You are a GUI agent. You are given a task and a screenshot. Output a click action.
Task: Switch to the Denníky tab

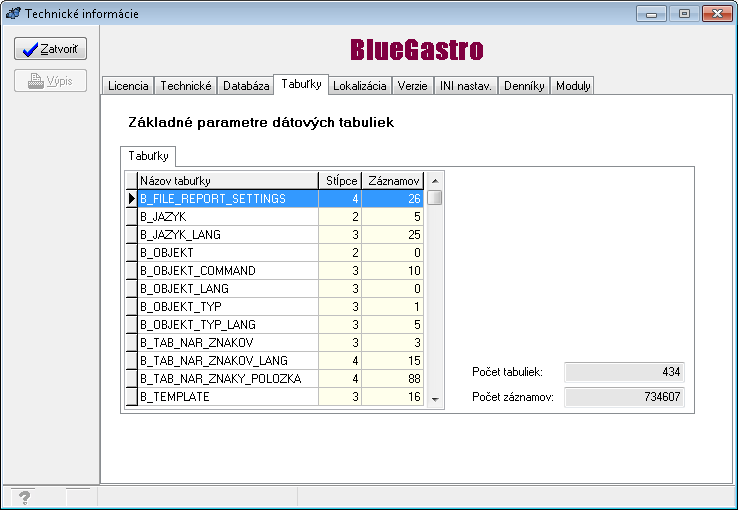tap(524, 86)
